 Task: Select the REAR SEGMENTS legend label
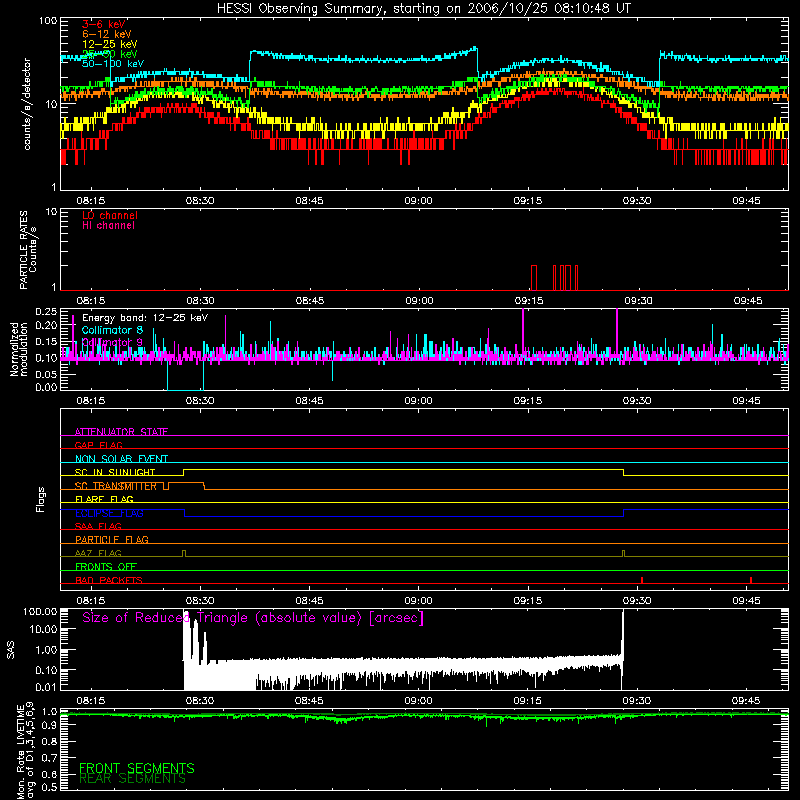[133, 779]
